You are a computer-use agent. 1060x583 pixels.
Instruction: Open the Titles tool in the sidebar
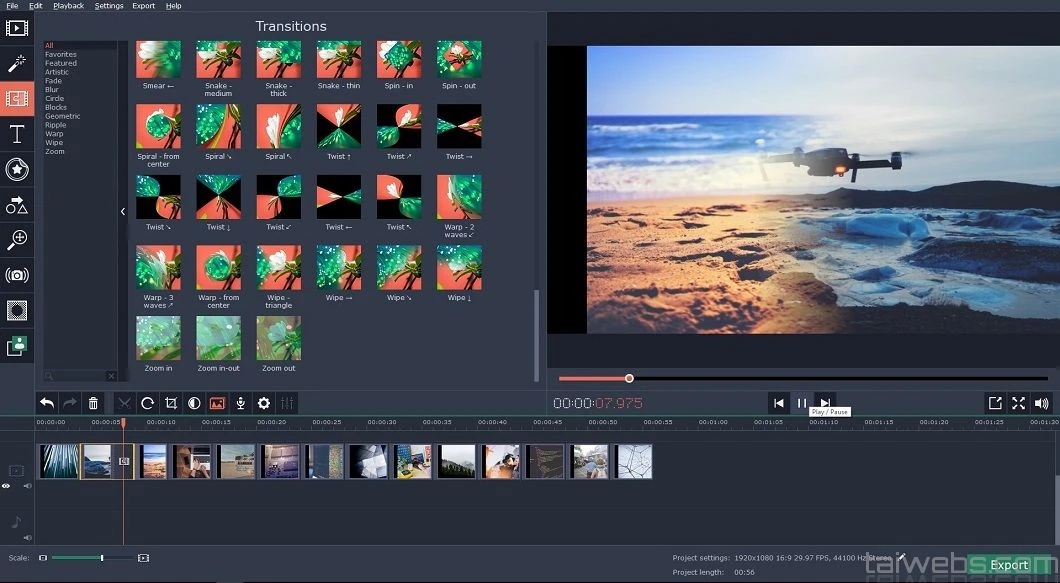(17, 135)
